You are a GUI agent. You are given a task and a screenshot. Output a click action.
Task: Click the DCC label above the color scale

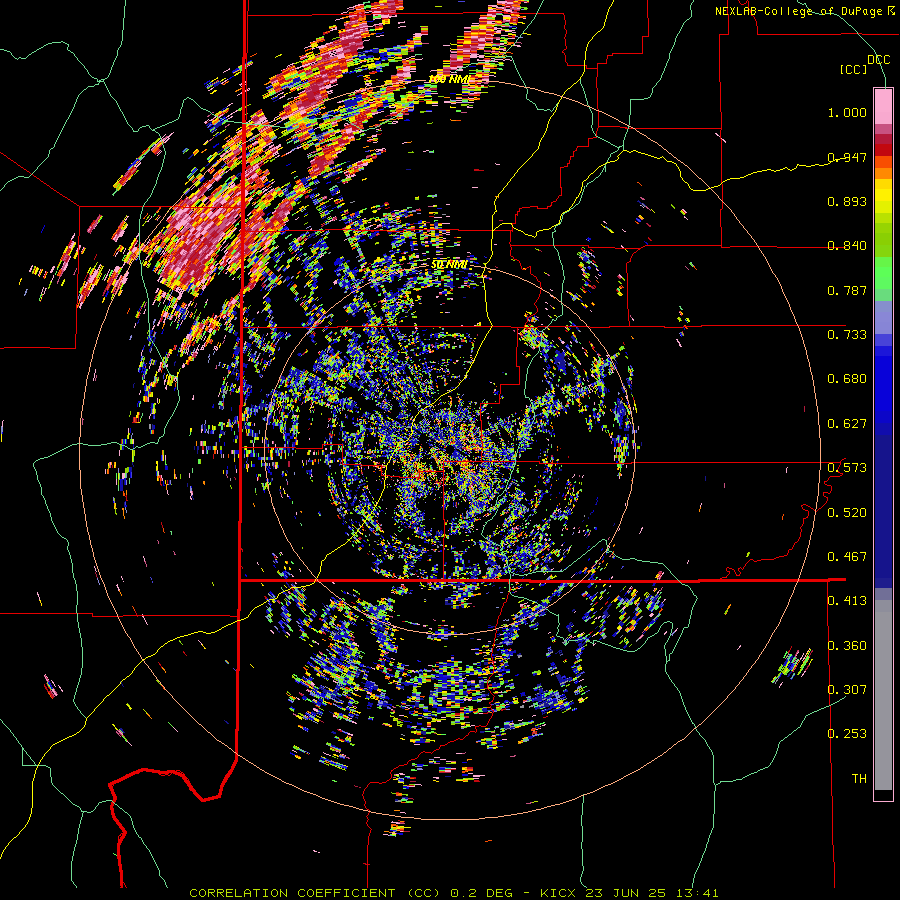tap(879, 60)
